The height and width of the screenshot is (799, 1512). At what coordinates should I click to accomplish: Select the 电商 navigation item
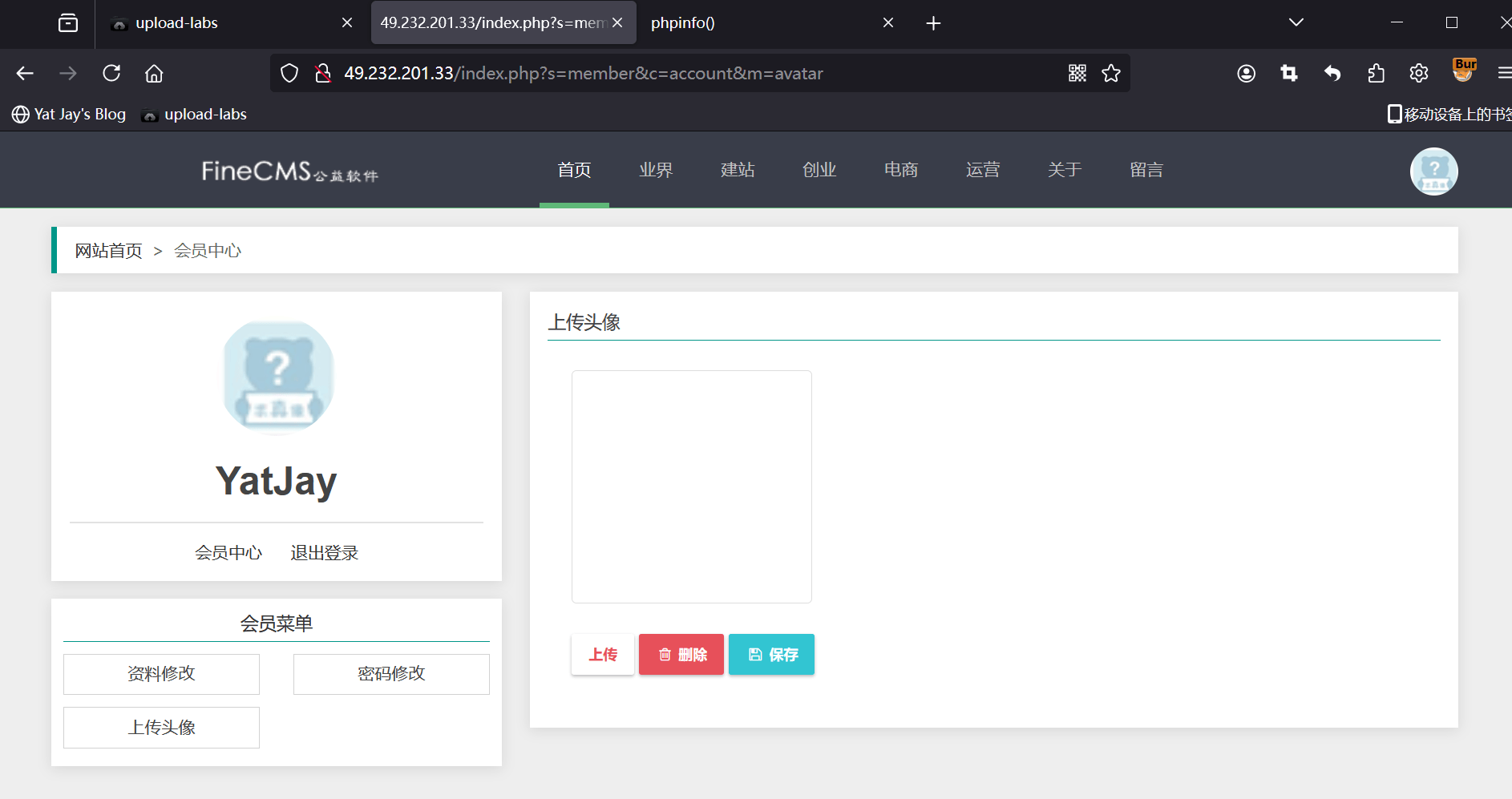(x=901, y=170)
